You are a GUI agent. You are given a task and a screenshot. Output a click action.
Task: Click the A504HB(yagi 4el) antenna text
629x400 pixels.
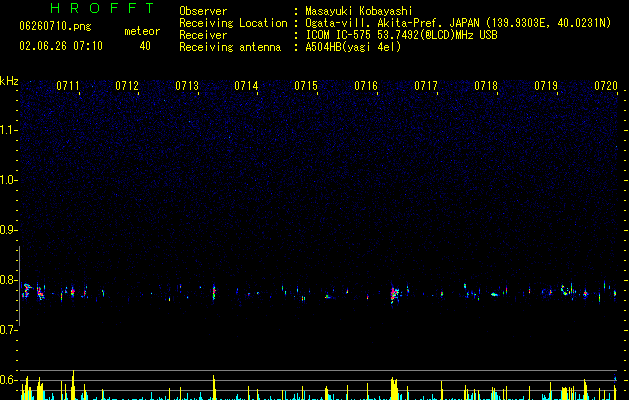[x=353, y=47]
